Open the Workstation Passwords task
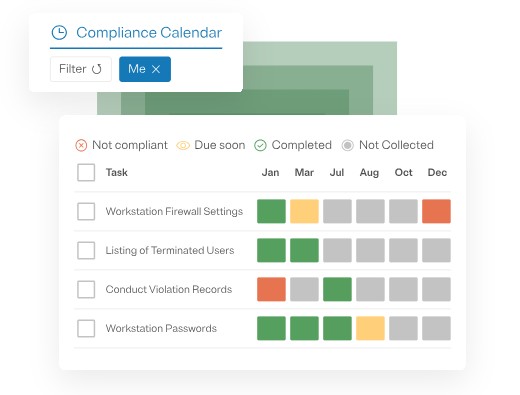Image resolution: width=520 pixels, height=395 pixels. pos(161,328)
